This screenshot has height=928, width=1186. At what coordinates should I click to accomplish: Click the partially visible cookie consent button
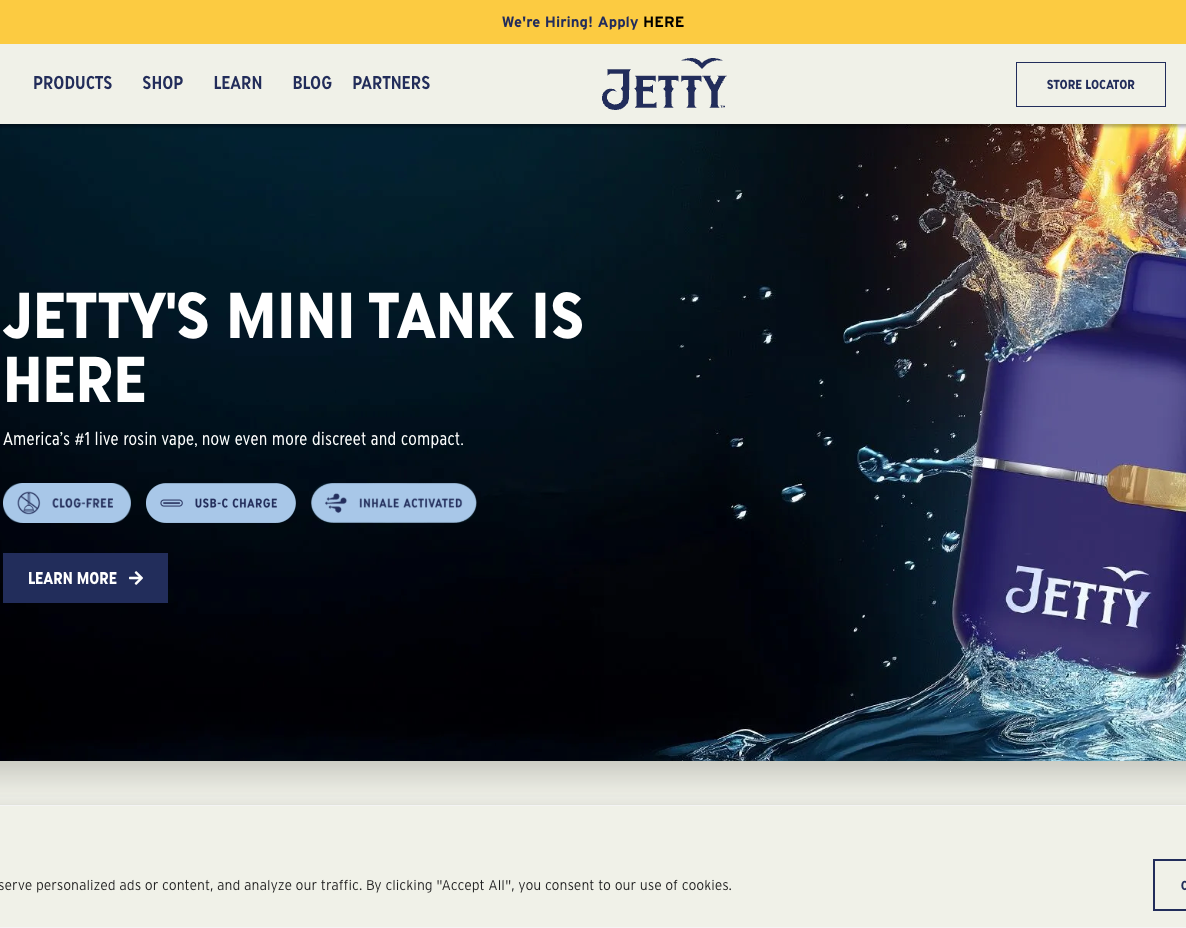(x=1170, y=885)
